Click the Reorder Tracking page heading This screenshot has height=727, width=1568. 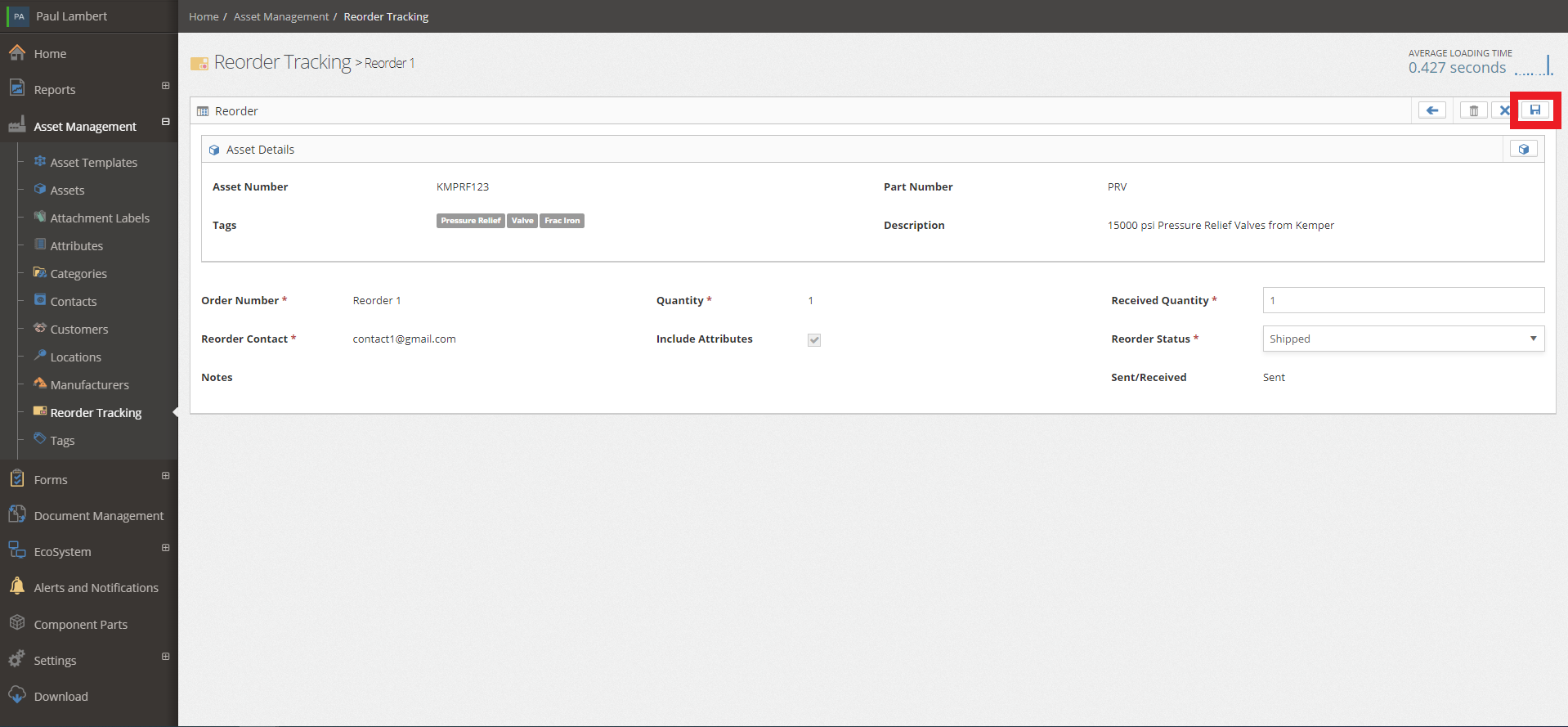point(282,62)
